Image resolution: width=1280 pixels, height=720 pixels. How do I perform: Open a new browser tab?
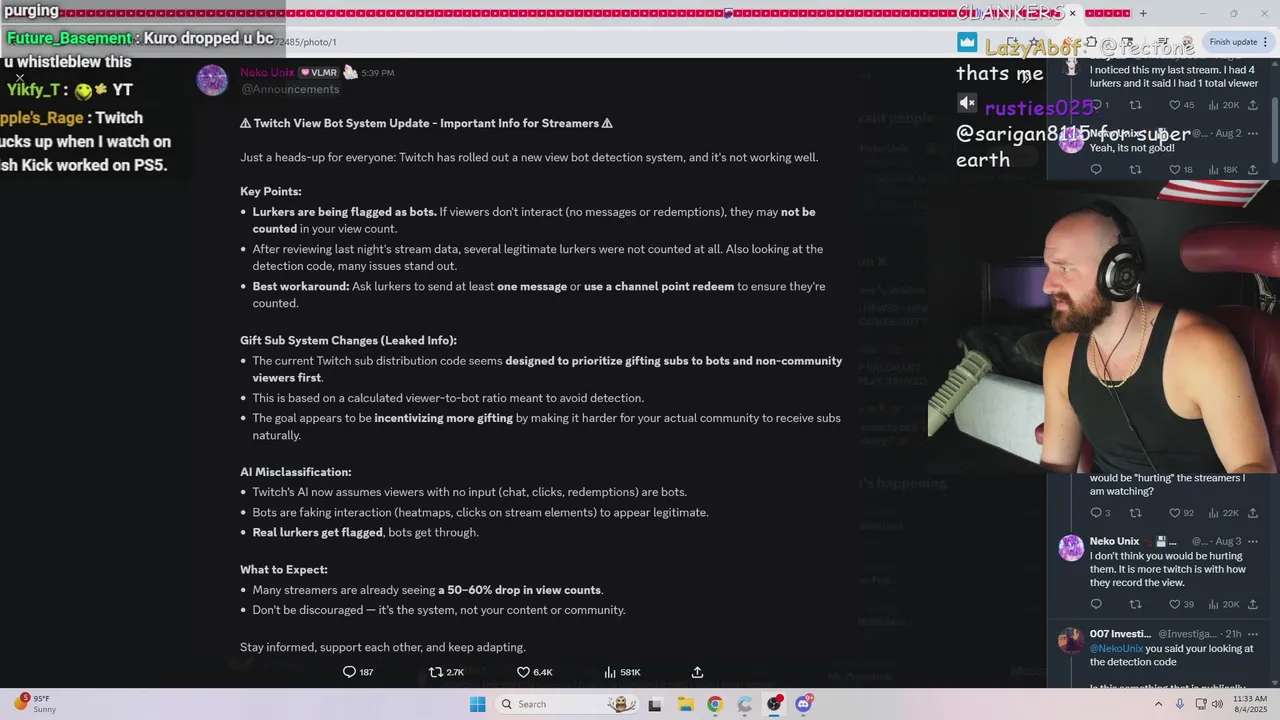coord(1143,13)
